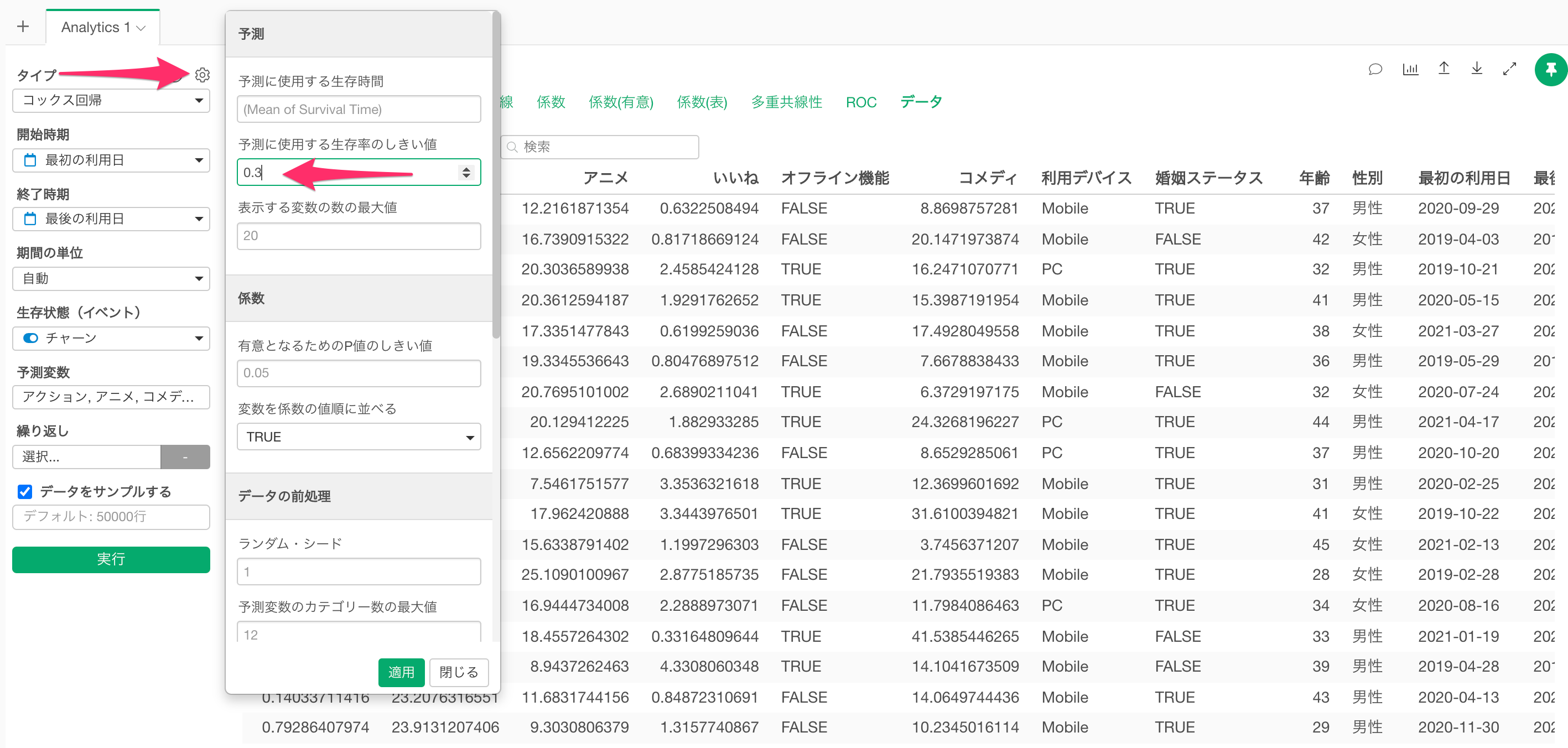The width and height of the screenshot is (1568, 748).
Task: Click the P値のしきい値 field showing 0.05
Action: 359,373
